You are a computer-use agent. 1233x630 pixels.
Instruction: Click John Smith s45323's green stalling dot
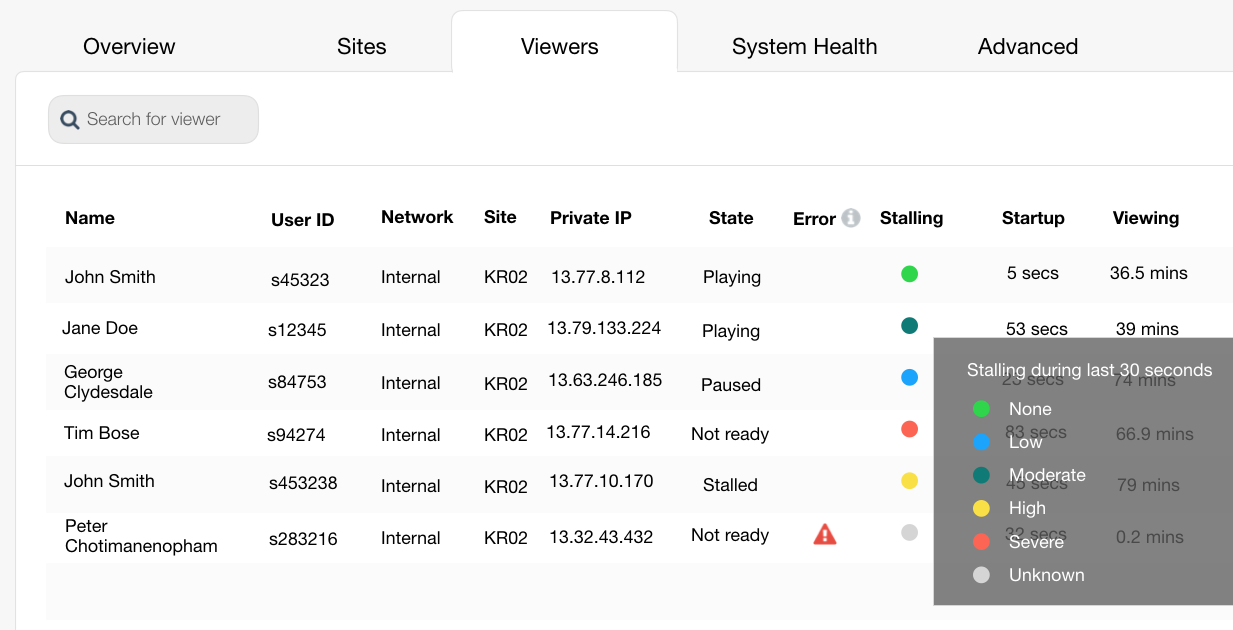tap(909, 273)
